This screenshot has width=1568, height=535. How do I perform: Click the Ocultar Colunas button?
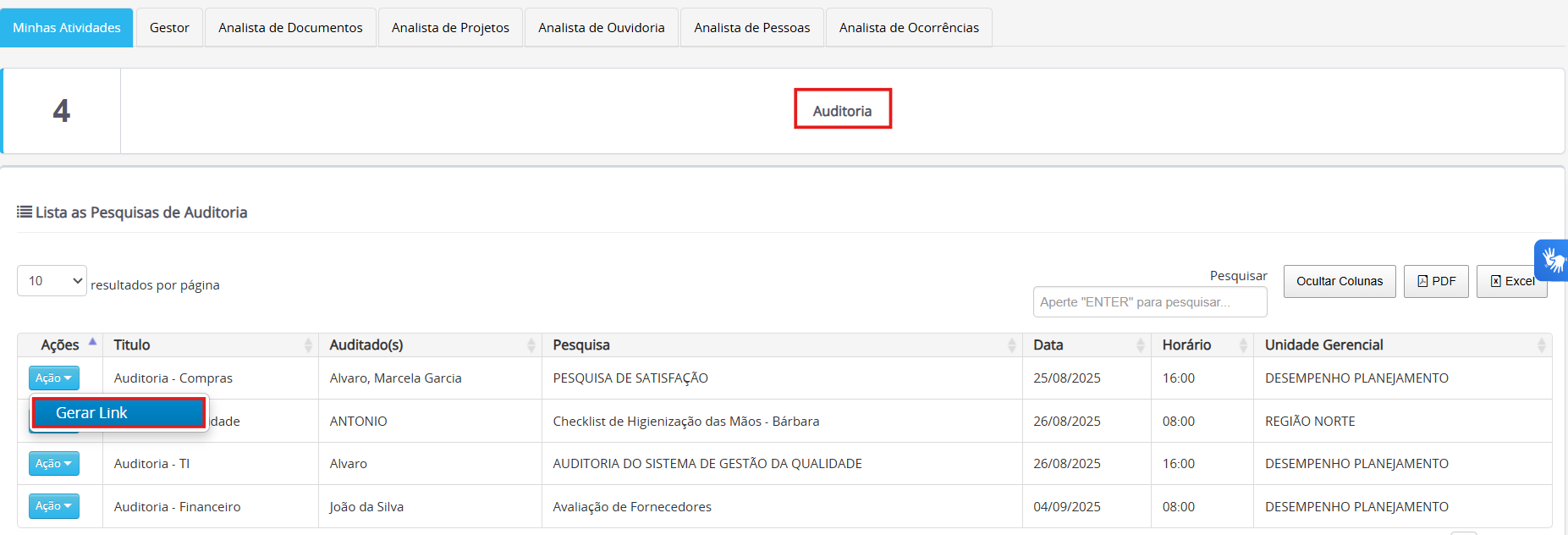(x=1339, y=281)
